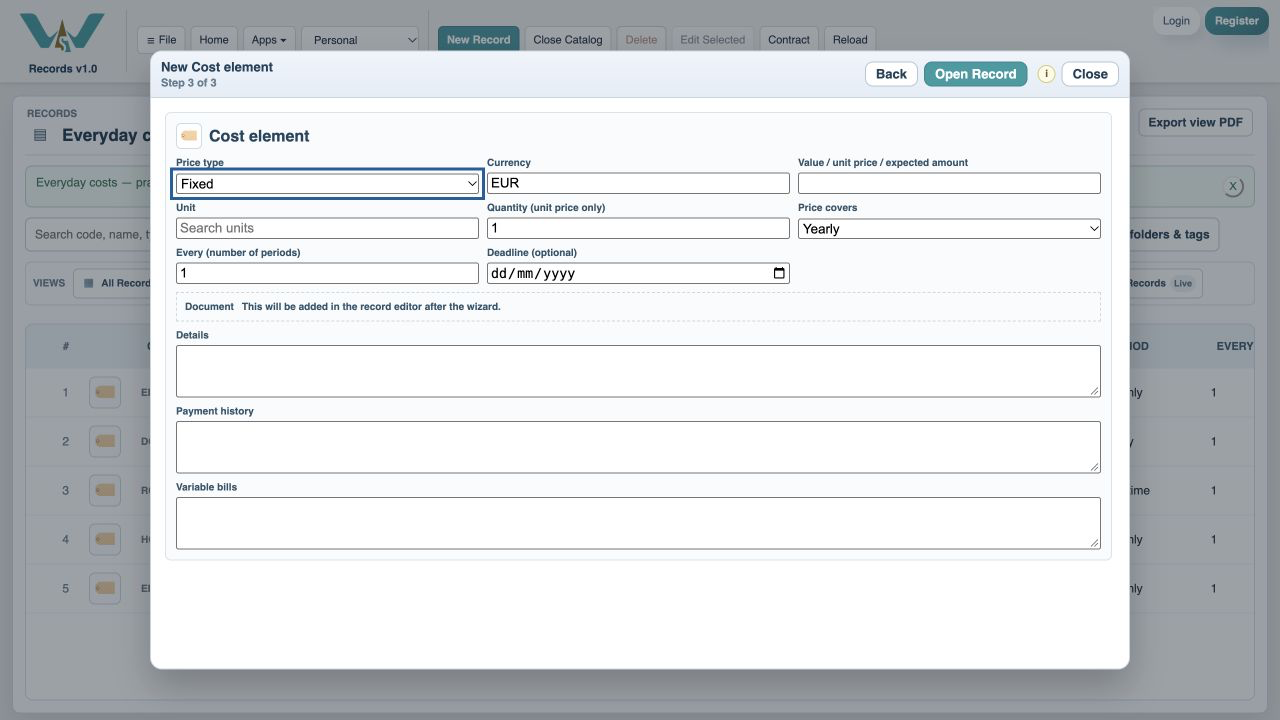
Task: Click the Deadline date field
Action: coord(638,273)
